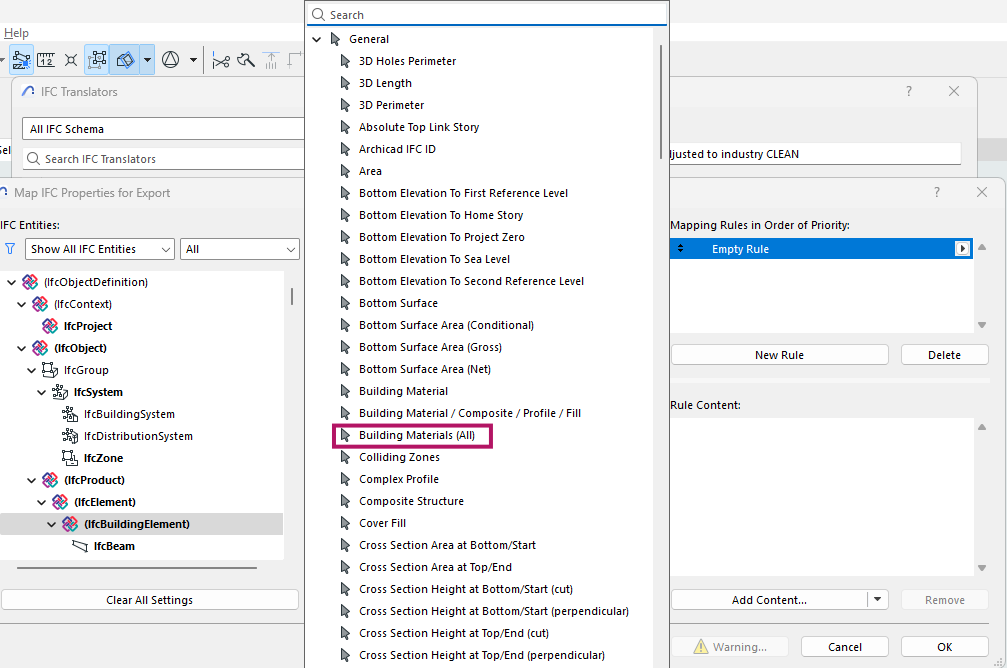Click the scissors trim tool icon
This screenshot has width=1007, height=668.
pos(221,60)
